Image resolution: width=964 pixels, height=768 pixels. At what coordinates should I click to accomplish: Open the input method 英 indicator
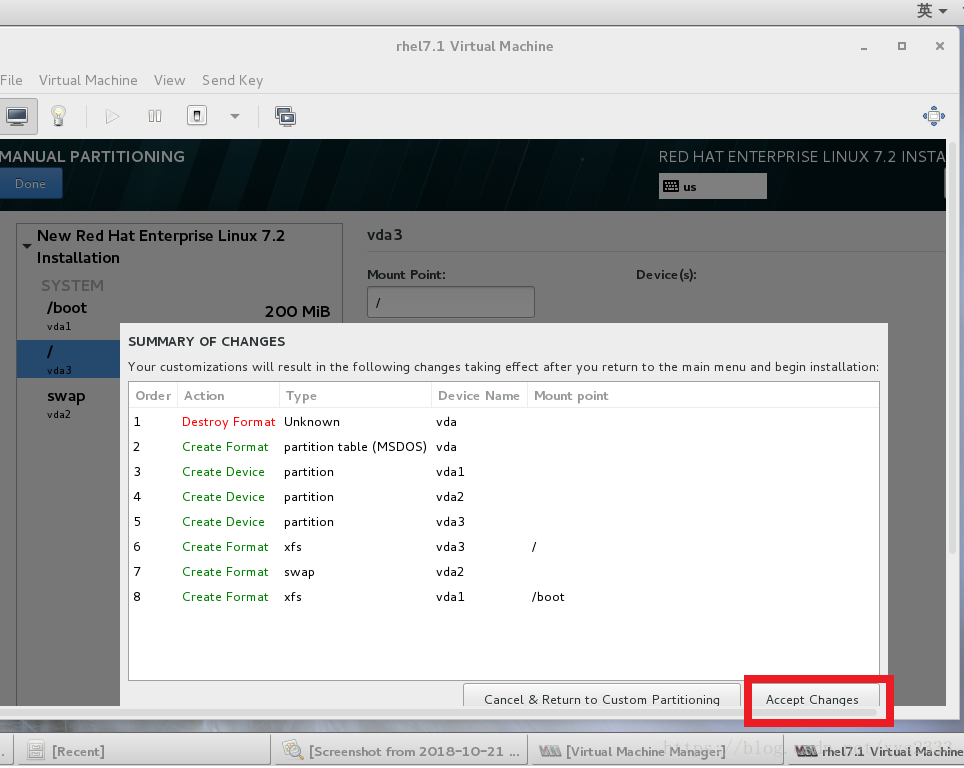[931, 10]
